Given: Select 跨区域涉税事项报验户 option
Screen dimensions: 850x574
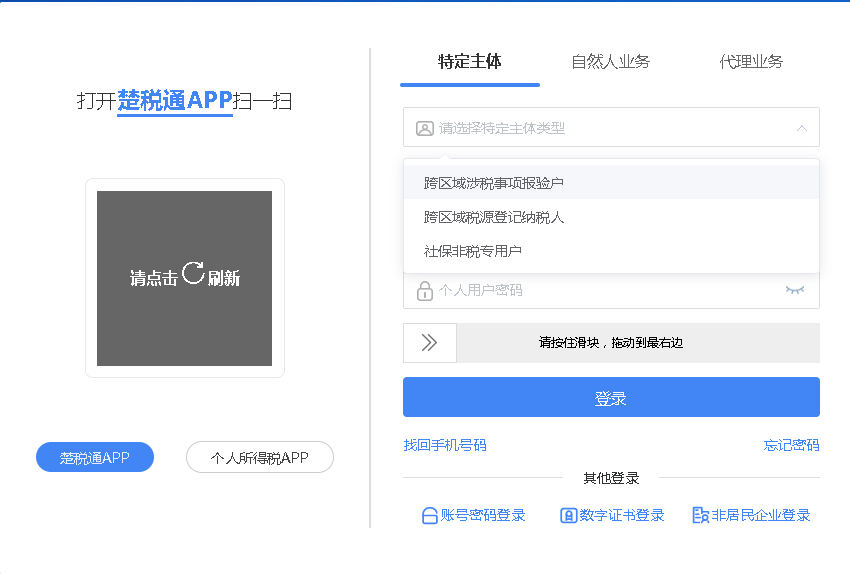Looking at the screenshot, I should pyautogui.click(x=611, y=183).
